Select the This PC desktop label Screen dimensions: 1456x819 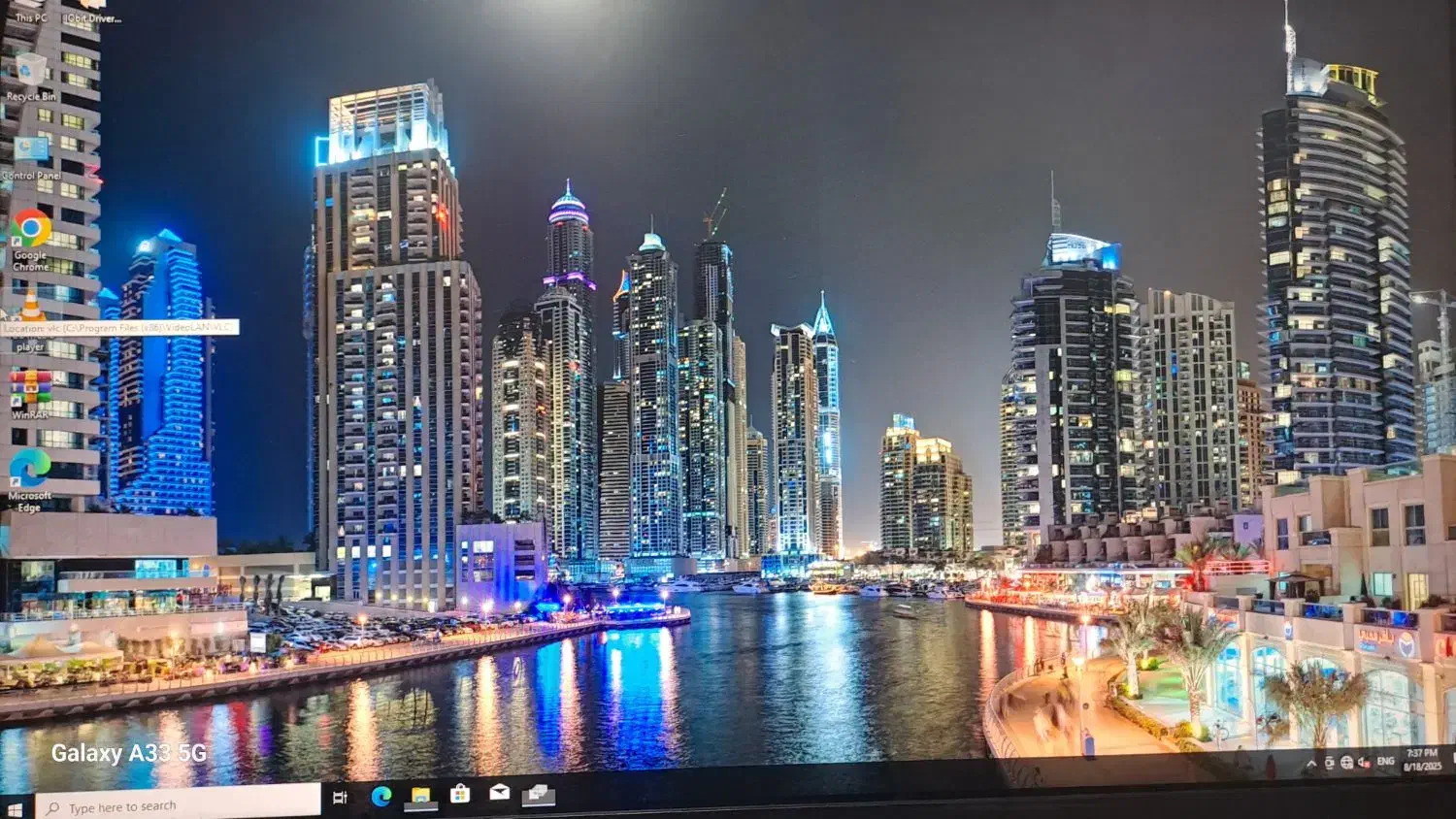pyautogui.click(x=30, y=17)
